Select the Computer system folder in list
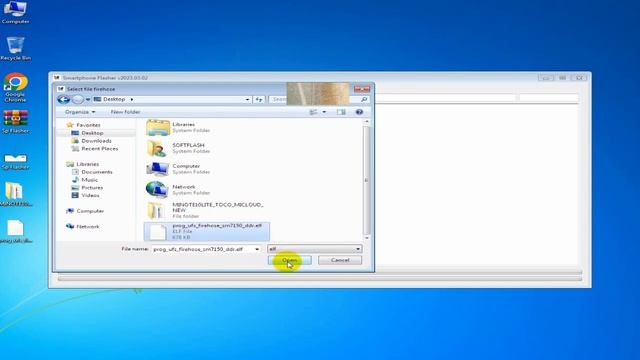The image size is (640, 360). tap(207, 169)
